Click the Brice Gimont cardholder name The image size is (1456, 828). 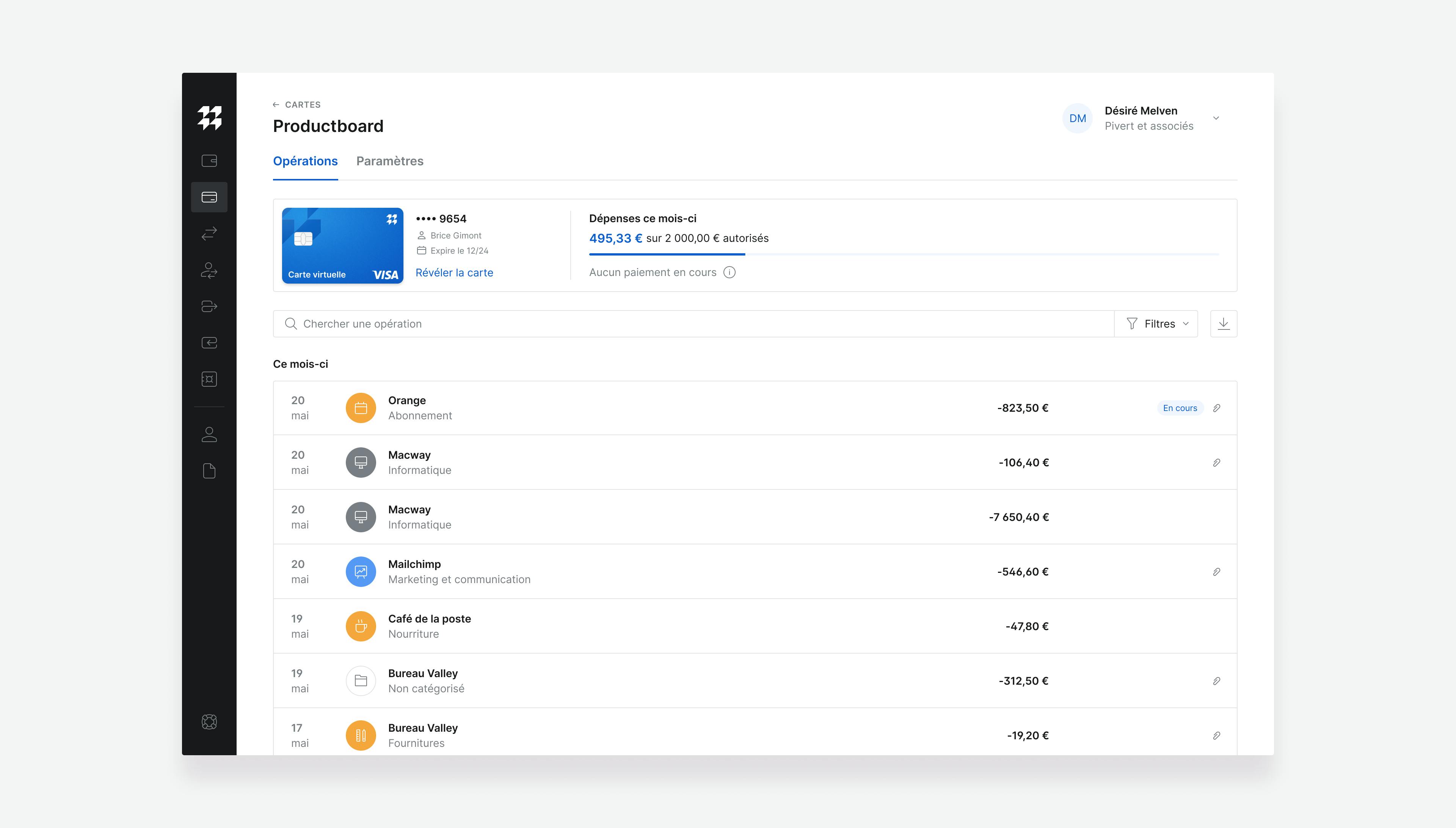(x=456, y=235)
